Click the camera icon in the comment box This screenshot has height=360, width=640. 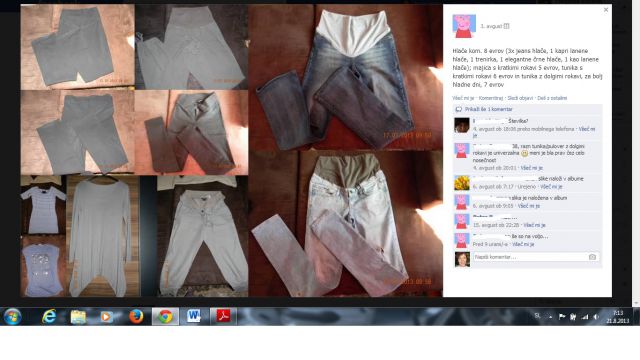click(592, 257)
